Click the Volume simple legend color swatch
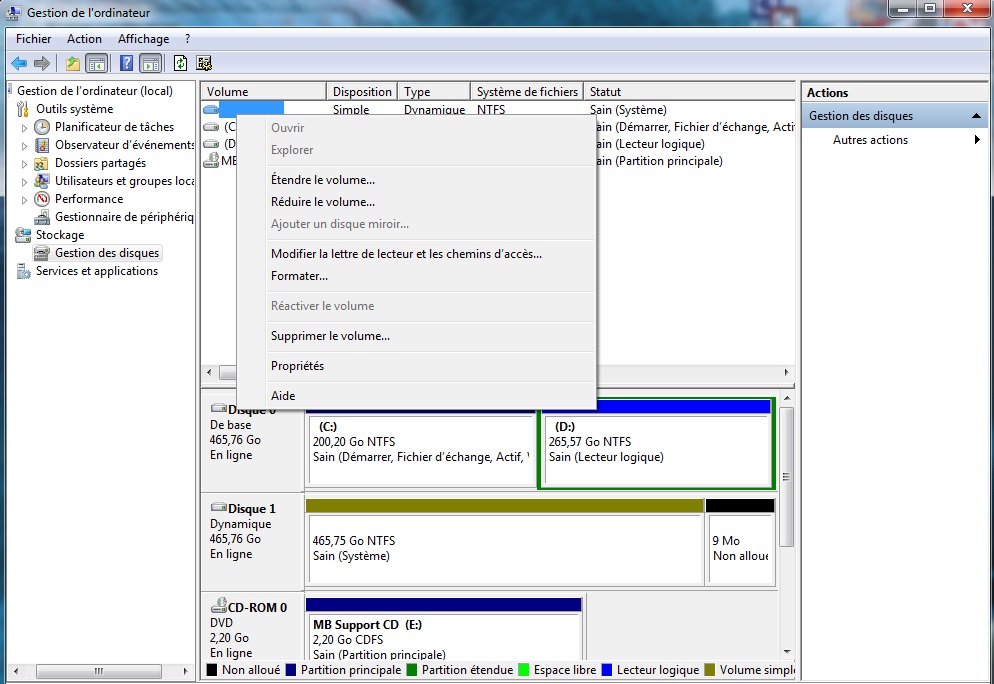The height and width of the screenshot is (684, 994). pos(711,670)
